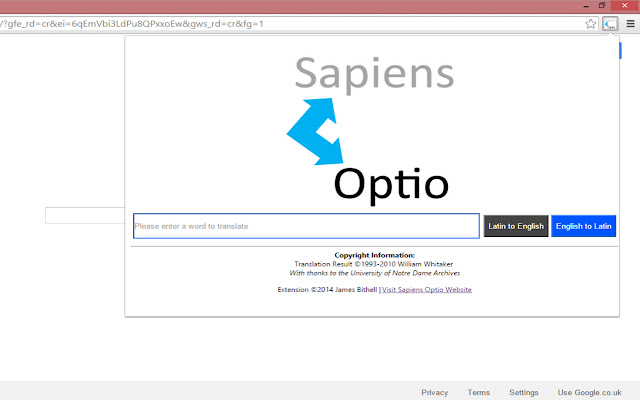640x400 pixels.
Task: Click the Notre Dame Archives thanks line
Action: tap(375, 273)
